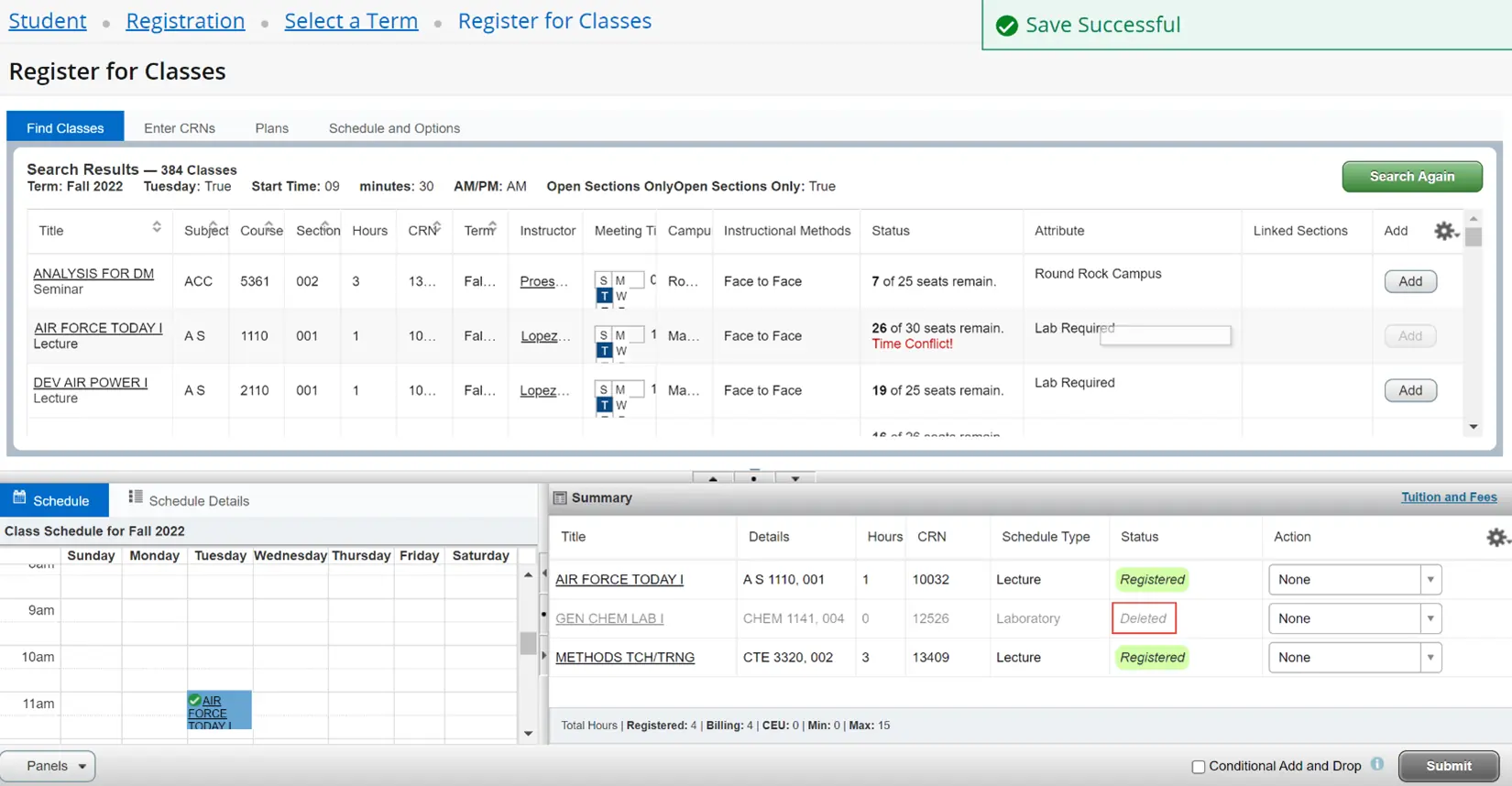
Task: Open Action dropdown for AIR FORCE TODAY I
Action: pos(1355,579)
